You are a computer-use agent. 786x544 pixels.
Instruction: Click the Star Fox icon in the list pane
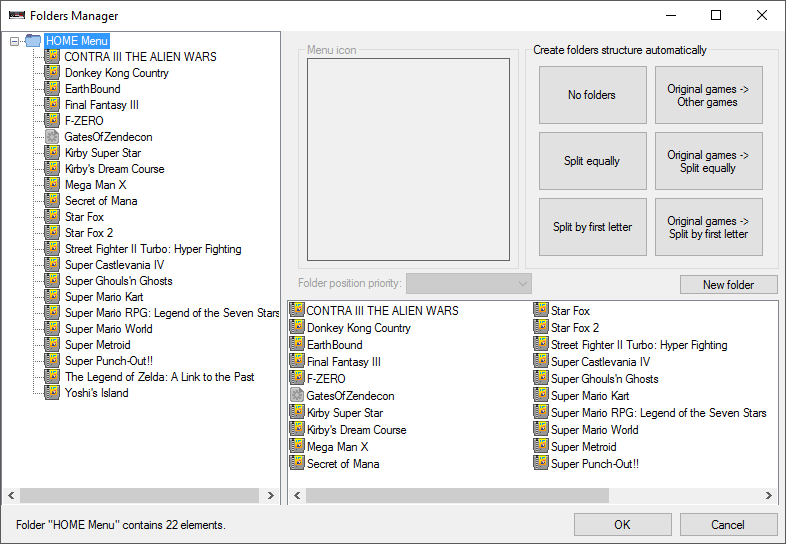[541, 310]
